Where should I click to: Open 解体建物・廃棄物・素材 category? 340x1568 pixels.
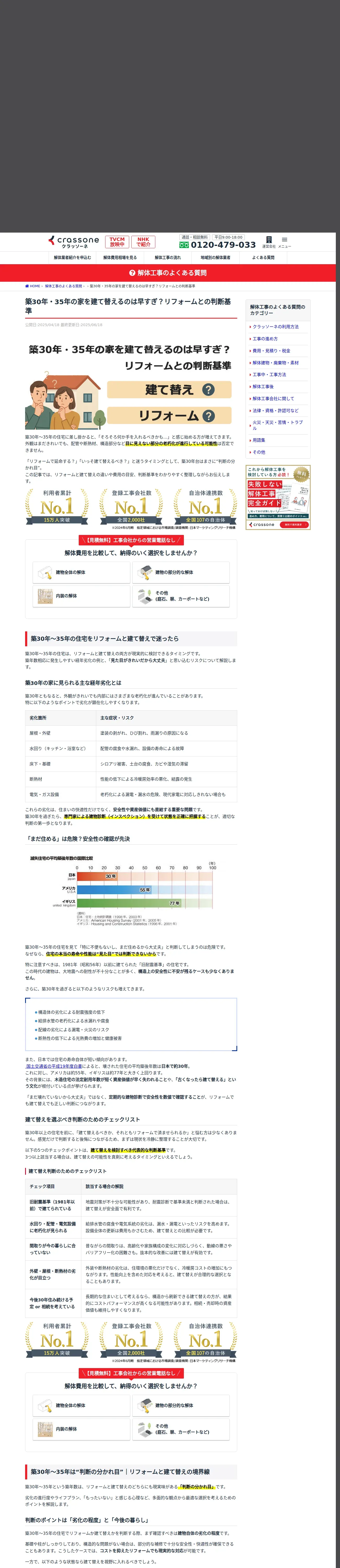(x=275, y=363)
